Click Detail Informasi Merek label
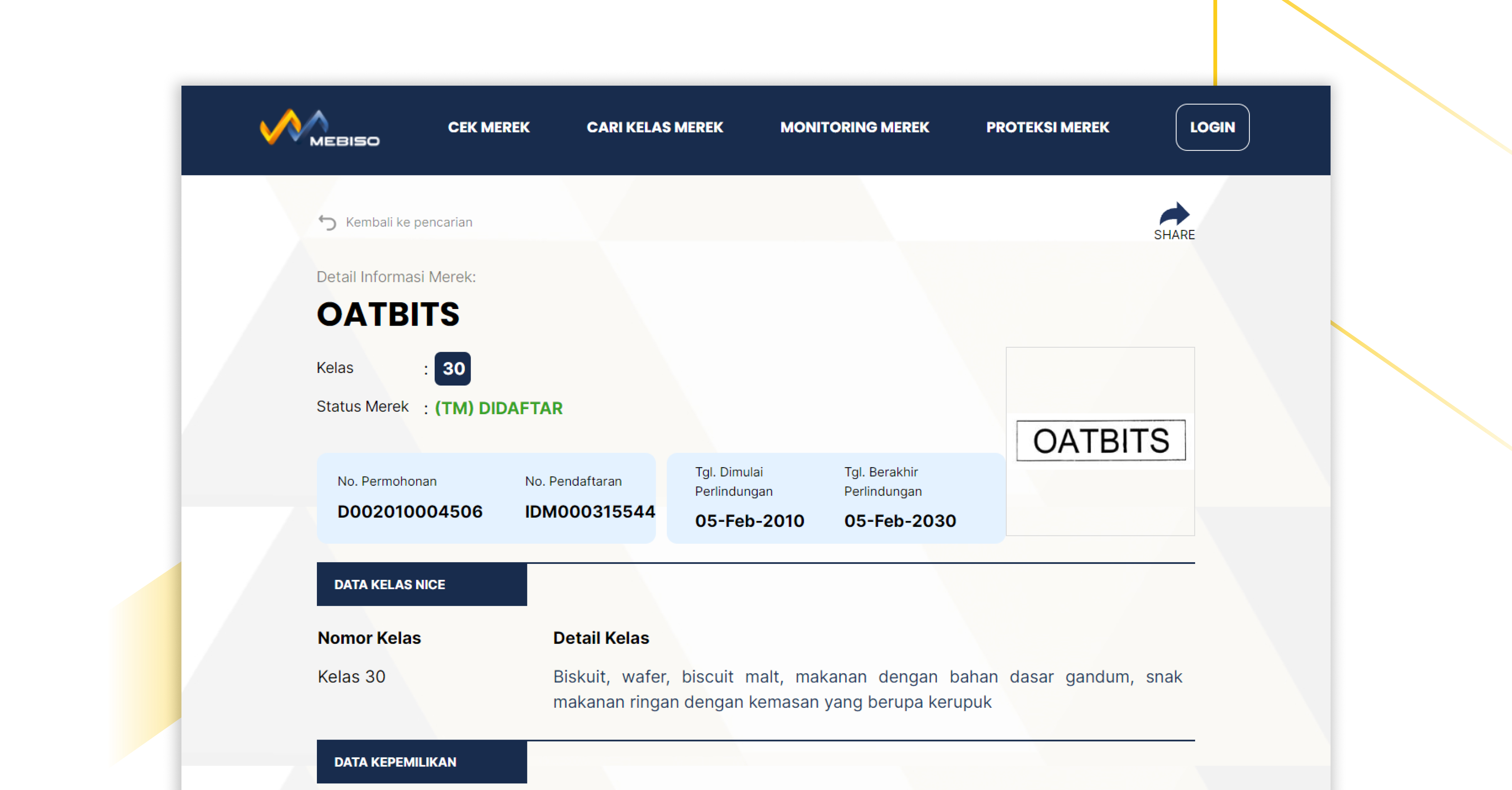1512x790 pixels. pos(396,277)
